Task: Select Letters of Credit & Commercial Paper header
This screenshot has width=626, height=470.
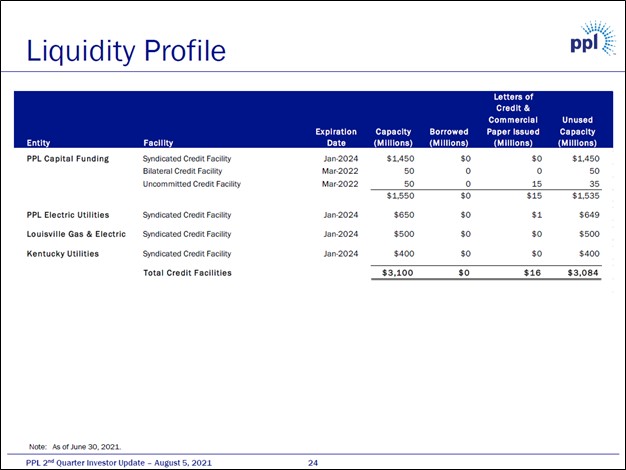Action: (x=513, y=120)
